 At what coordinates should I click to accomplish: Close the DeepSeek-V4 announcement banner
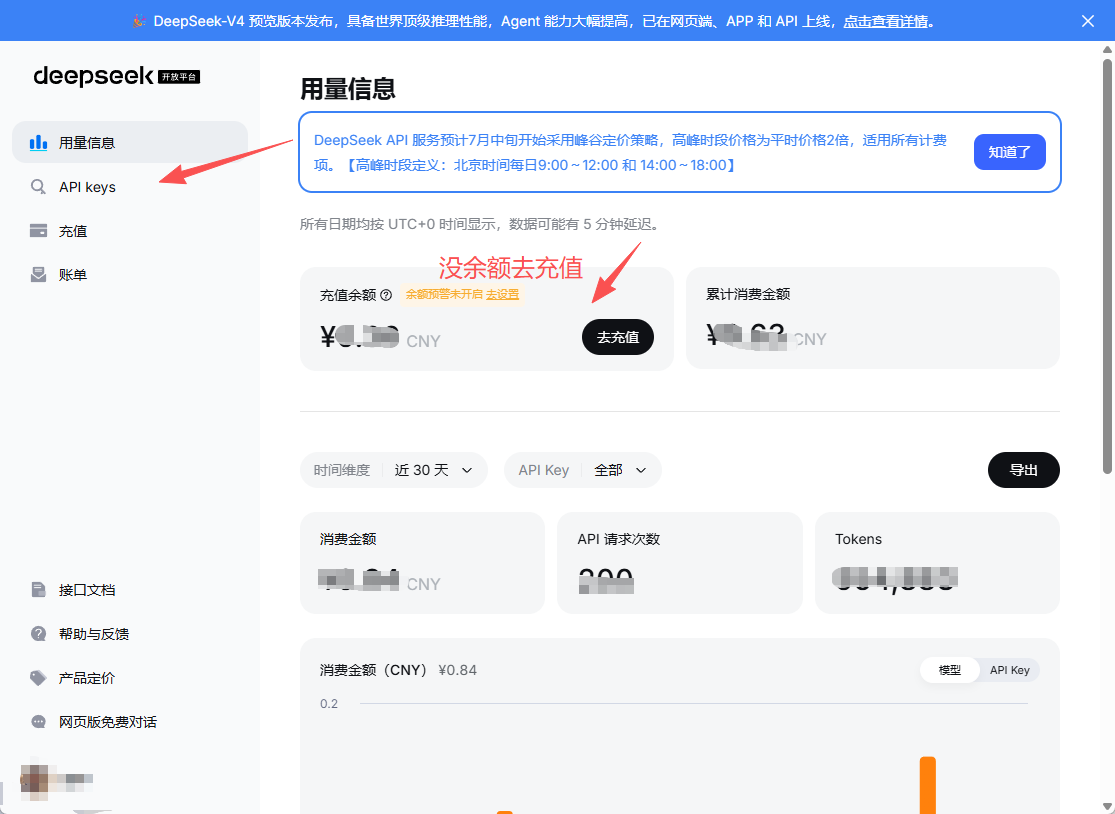click(1087, 21)
